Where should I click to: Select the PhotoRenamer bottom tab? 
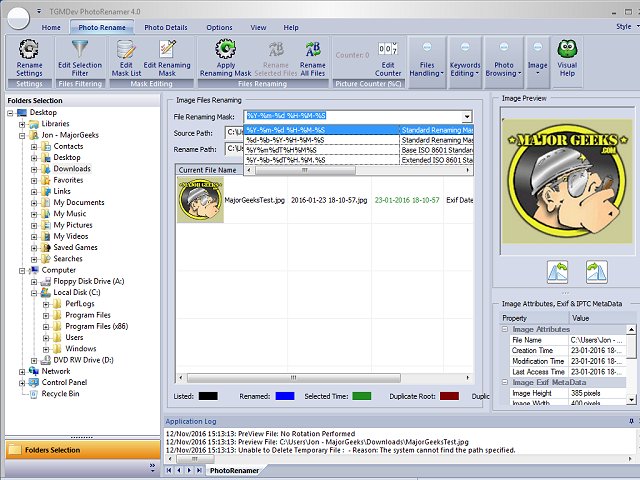(x=234, y=470)
